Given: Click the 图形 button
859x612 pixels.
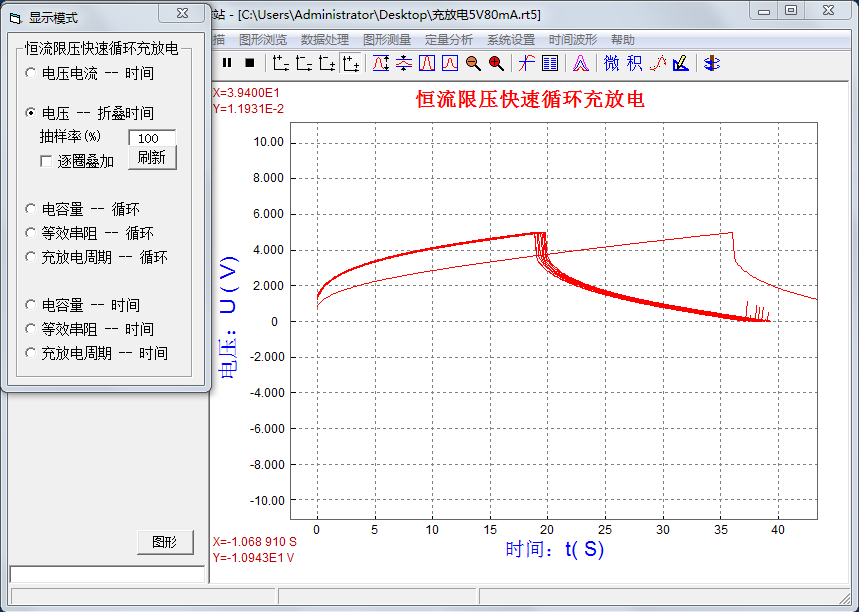Looking at the screenshot, I should [x=164, y=542].
